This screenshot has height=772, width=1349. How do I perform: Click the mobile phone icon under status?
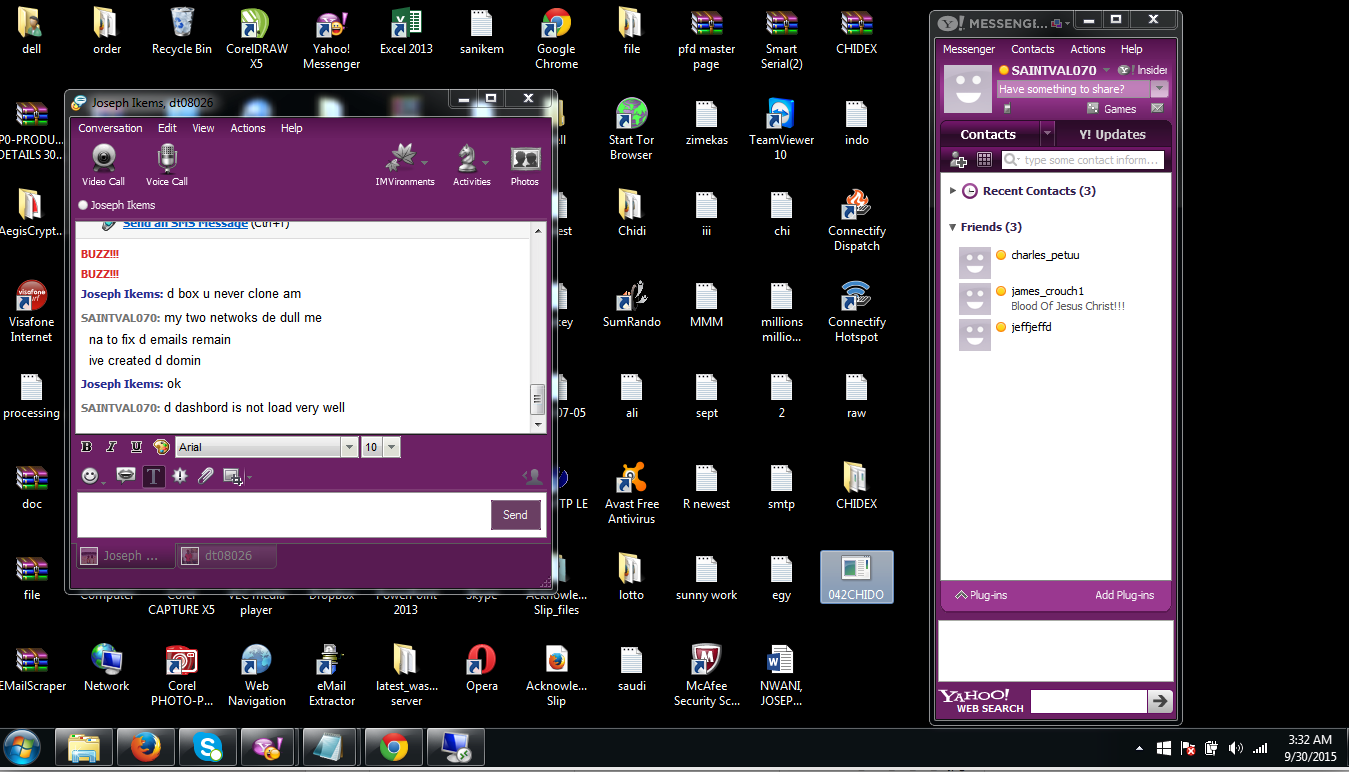click(x=1006, y=109)
